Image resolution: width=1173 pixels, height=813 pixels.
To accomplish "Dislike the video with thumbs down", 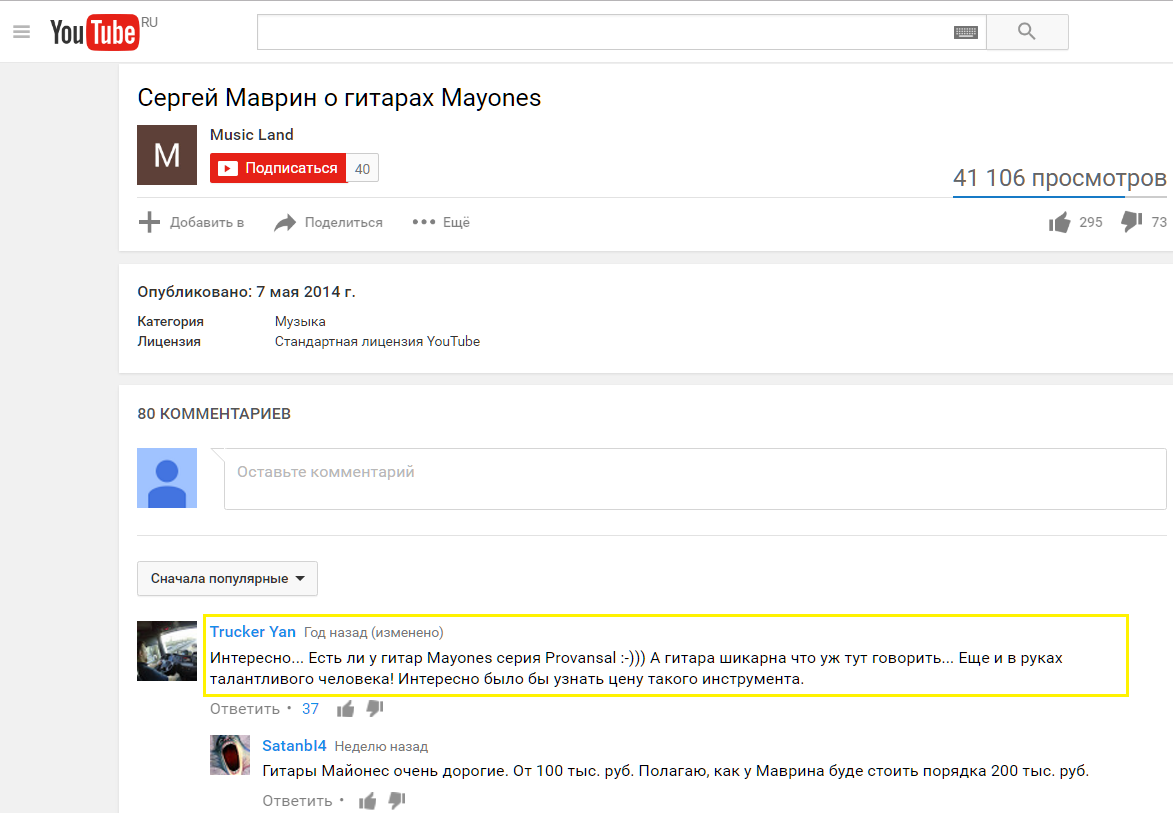I will [1131, 221].
